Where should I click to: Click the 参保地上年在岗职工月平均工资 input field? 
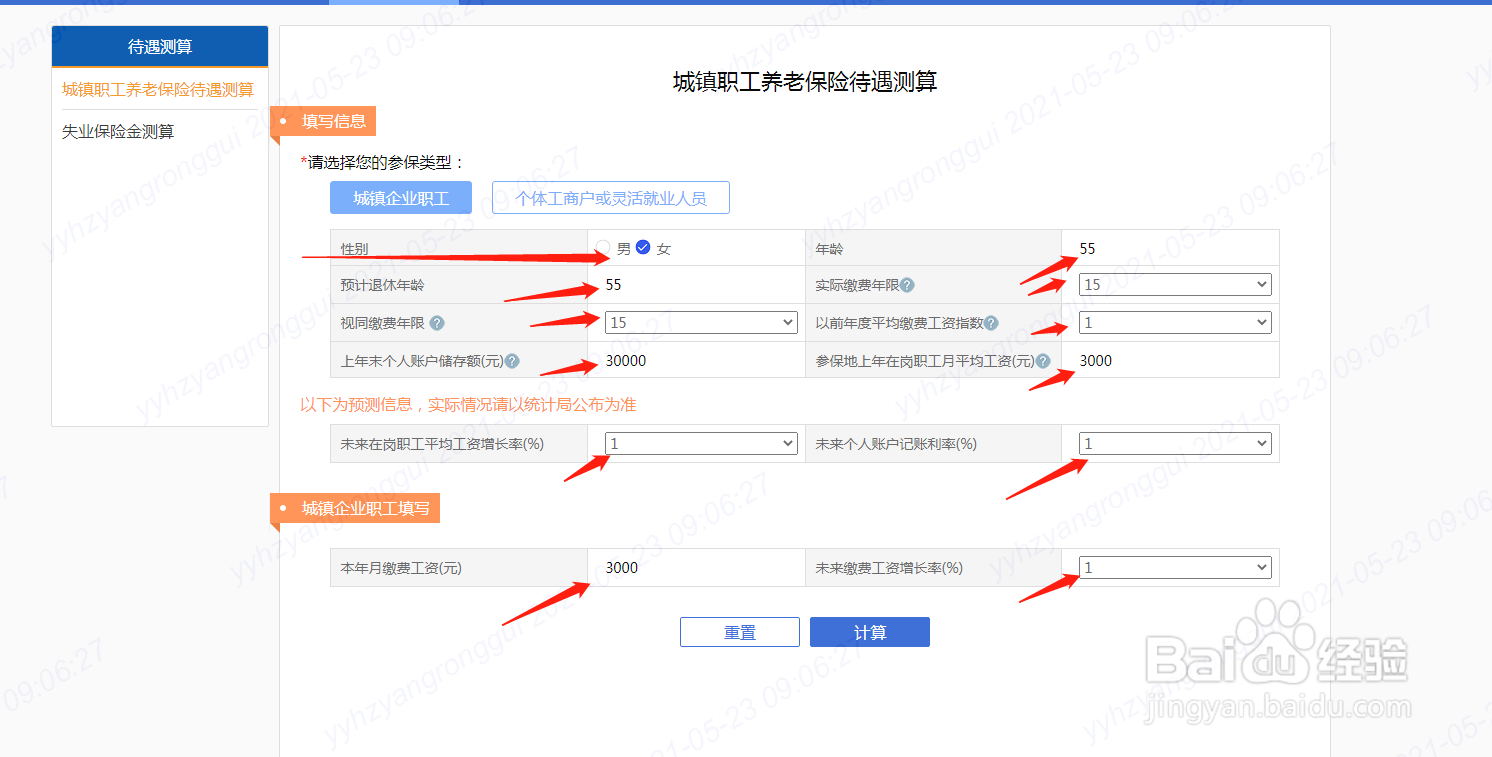[1171, 361]
